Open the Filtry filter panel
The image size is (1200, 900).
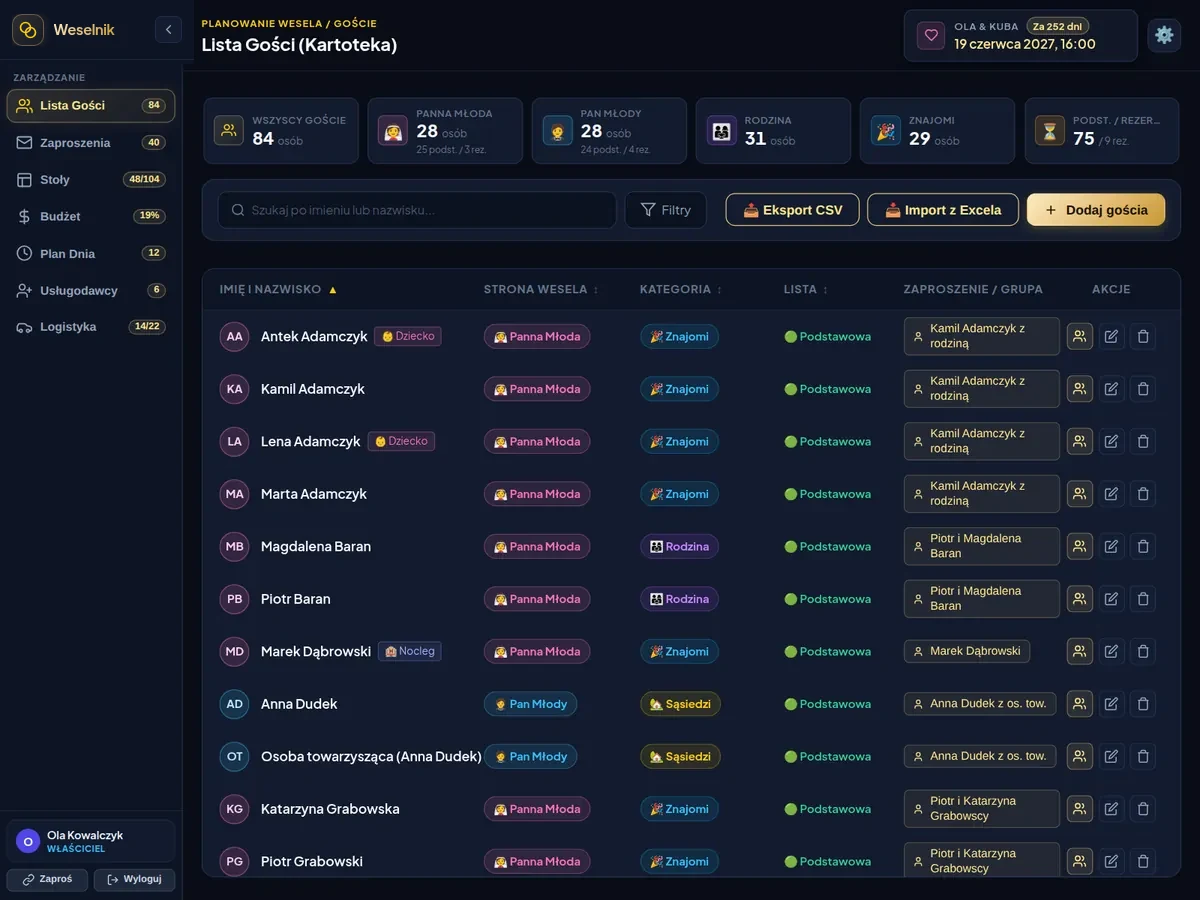click(666, 210)
